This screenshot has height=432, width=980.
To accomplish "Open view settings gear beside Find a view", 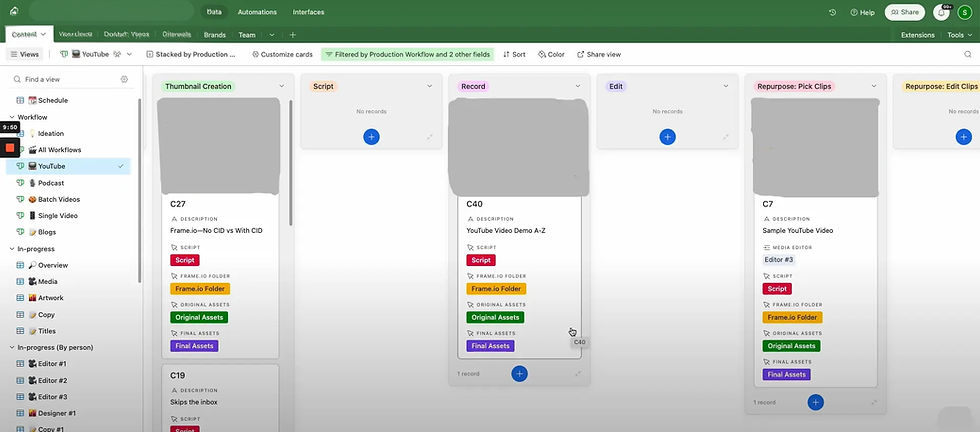I will pyautogui.click(x=124, y=79).
